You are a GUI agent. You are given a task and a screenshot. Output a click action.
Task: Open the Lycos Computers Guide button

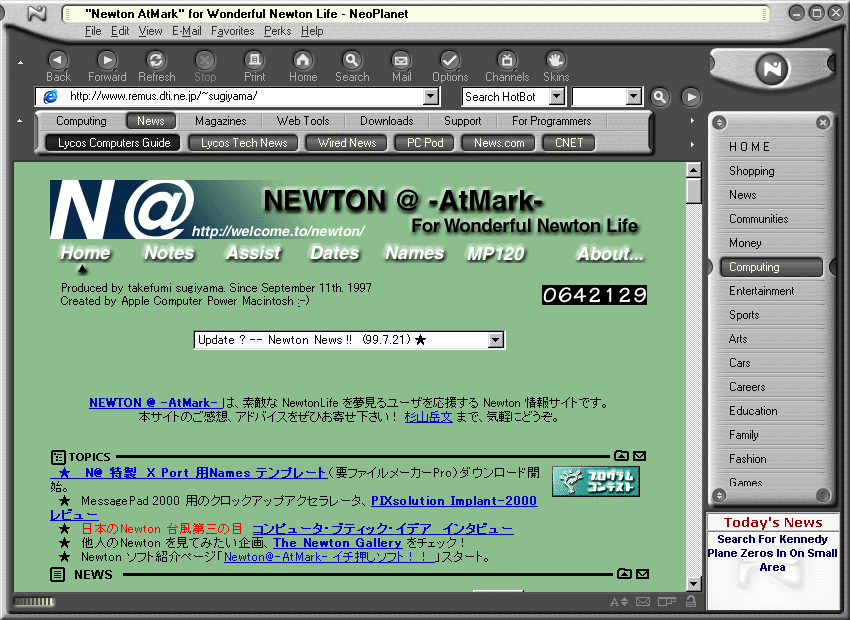114,143
